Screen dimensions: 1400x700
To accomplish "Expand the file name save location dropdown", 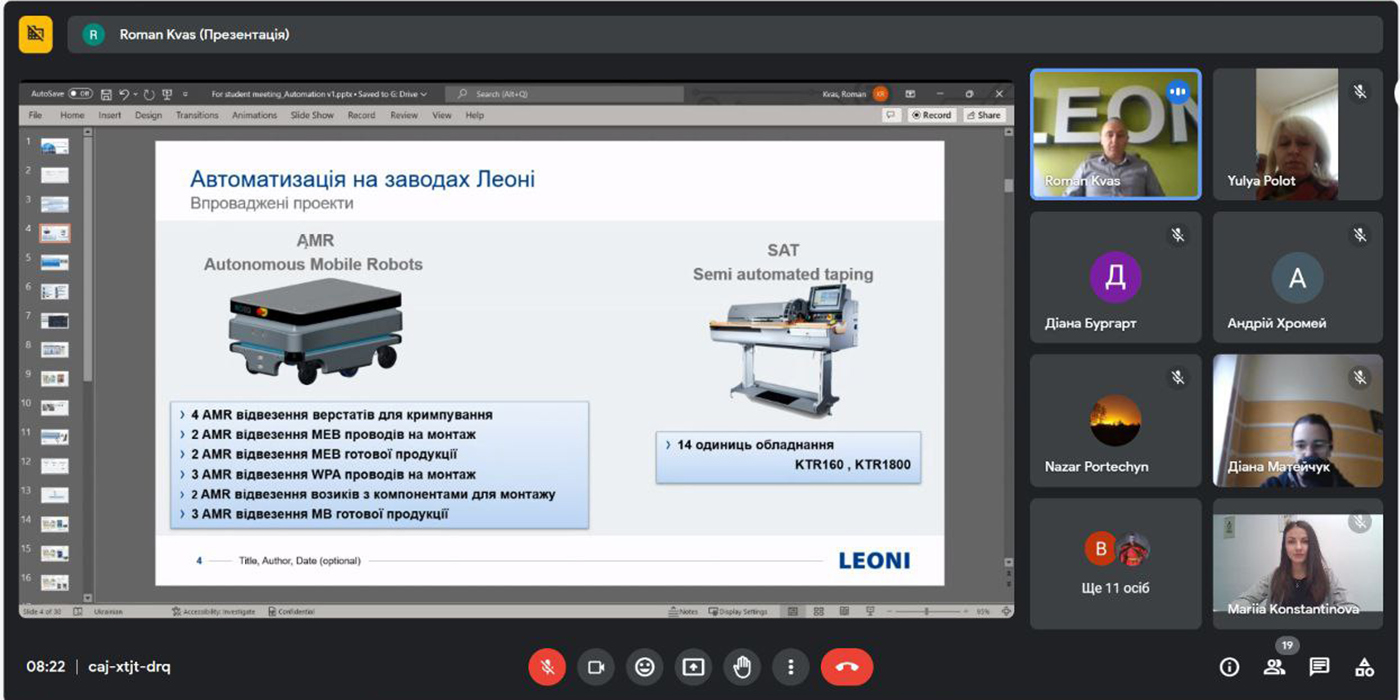I will pos(423,94).
